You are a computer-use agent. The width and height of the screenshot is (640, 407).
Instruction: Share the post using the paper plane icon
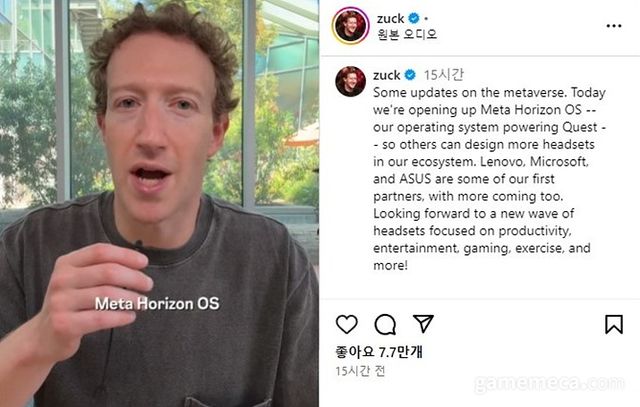pos(423,323)
